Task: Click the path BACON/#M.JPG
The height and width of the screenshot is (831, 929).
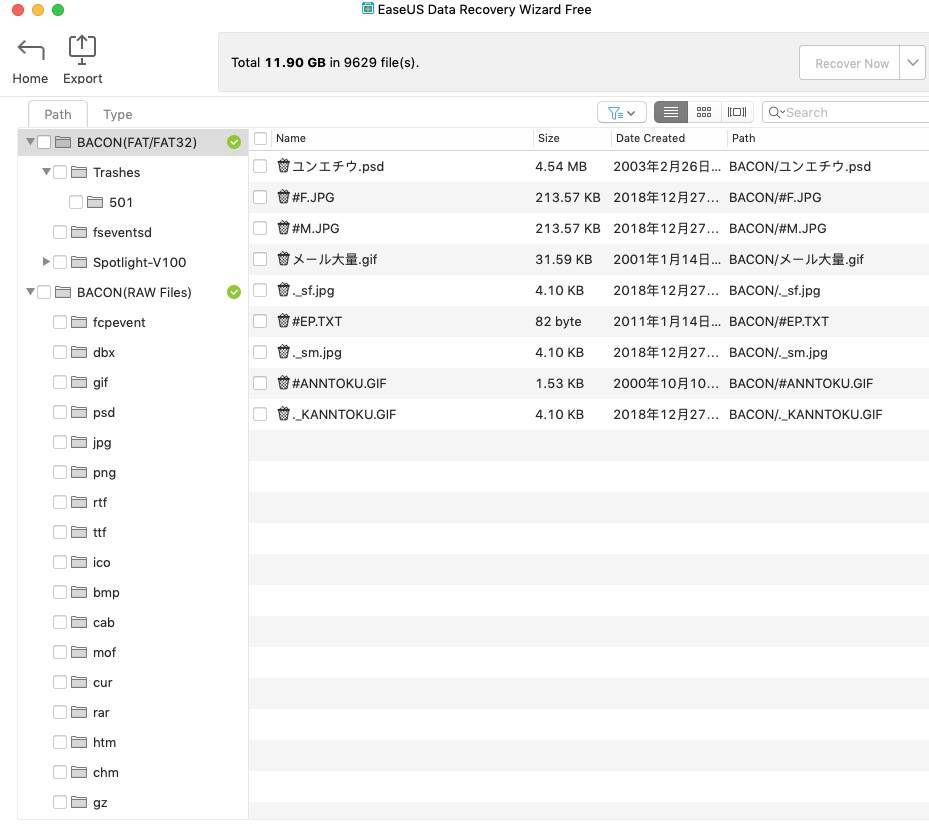Action: [x=777, y=228]
